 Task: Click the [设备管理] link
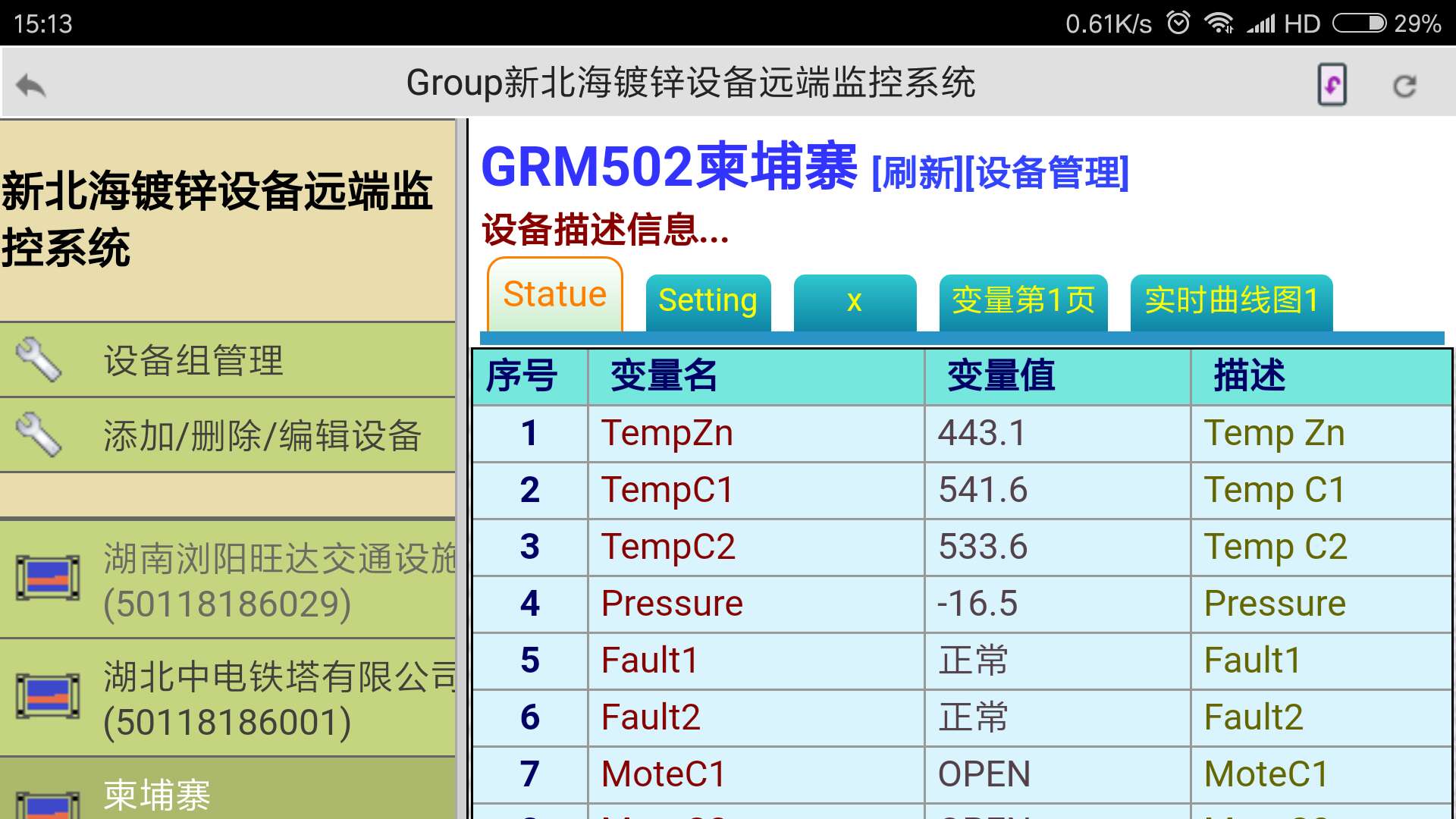click(1046, 173)
